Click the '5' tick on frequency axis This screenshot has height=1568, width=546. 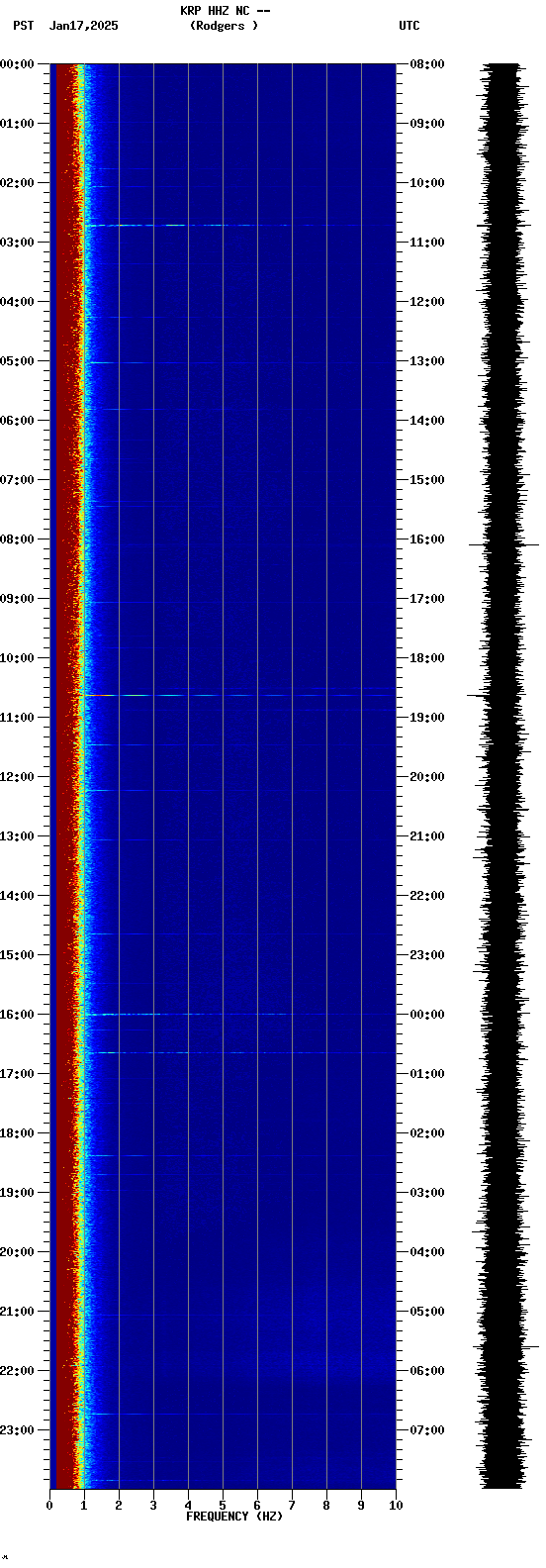tap(223, 1506)
